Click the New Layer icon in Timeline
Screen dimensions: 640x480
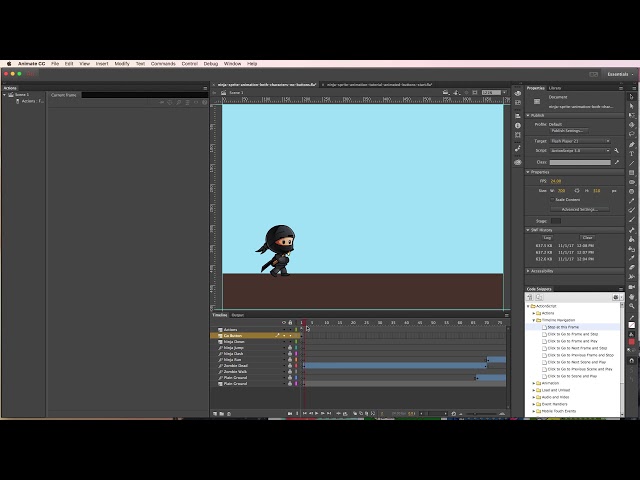215,413
